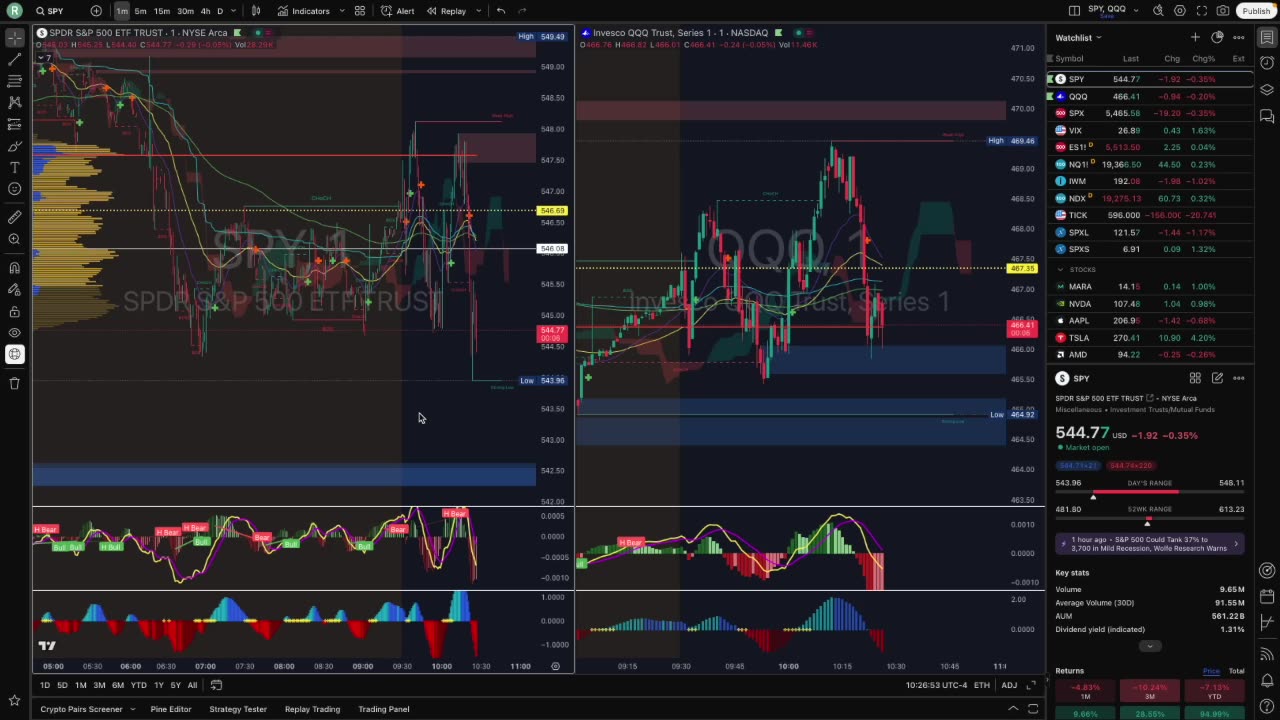Expand the Key stats chevron
1280x720 pixels.
pyautogui.click(x=1149, y=646)
